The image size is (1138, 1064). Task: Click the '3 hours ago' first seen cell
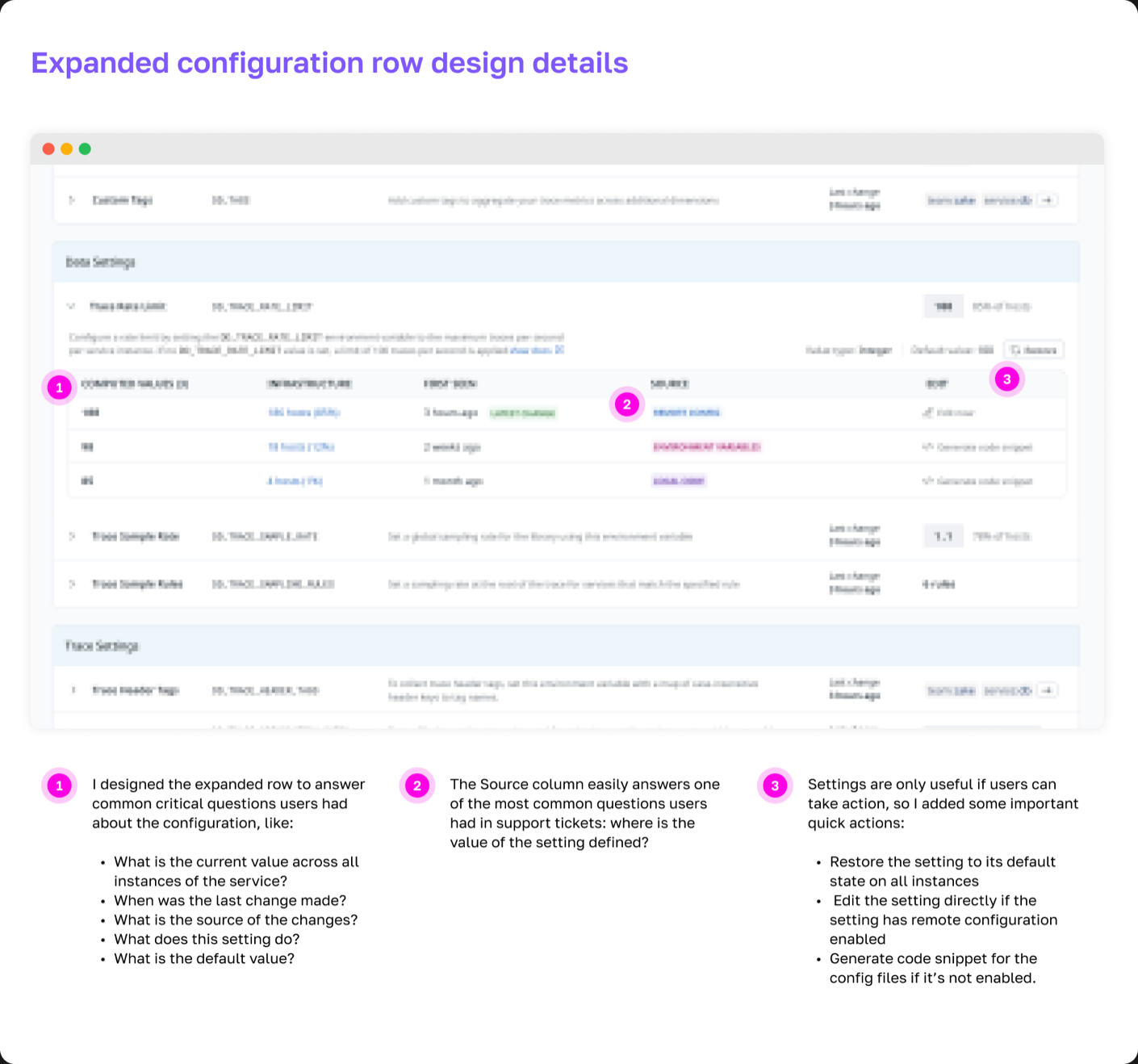[451, 413]
